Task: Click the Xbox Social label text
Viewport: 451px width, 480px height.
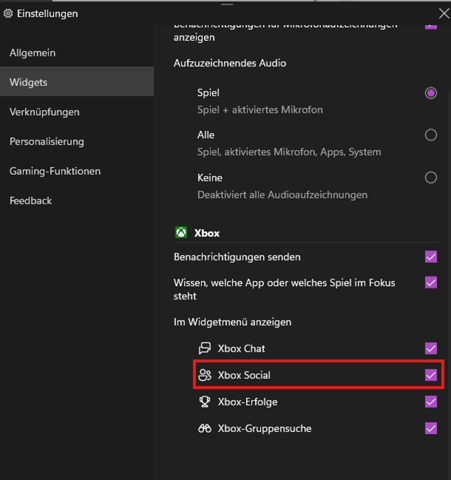Action: (x=244, y=375)
